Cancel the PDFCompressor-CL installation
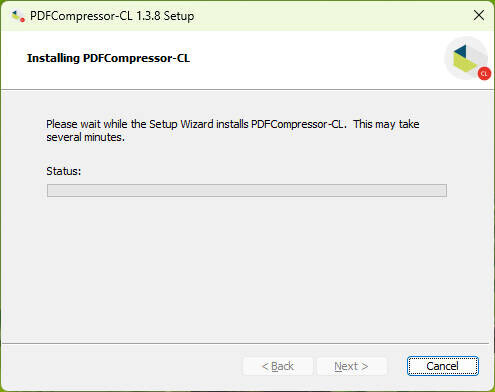The image size is (495, 392). click(443, 366)
